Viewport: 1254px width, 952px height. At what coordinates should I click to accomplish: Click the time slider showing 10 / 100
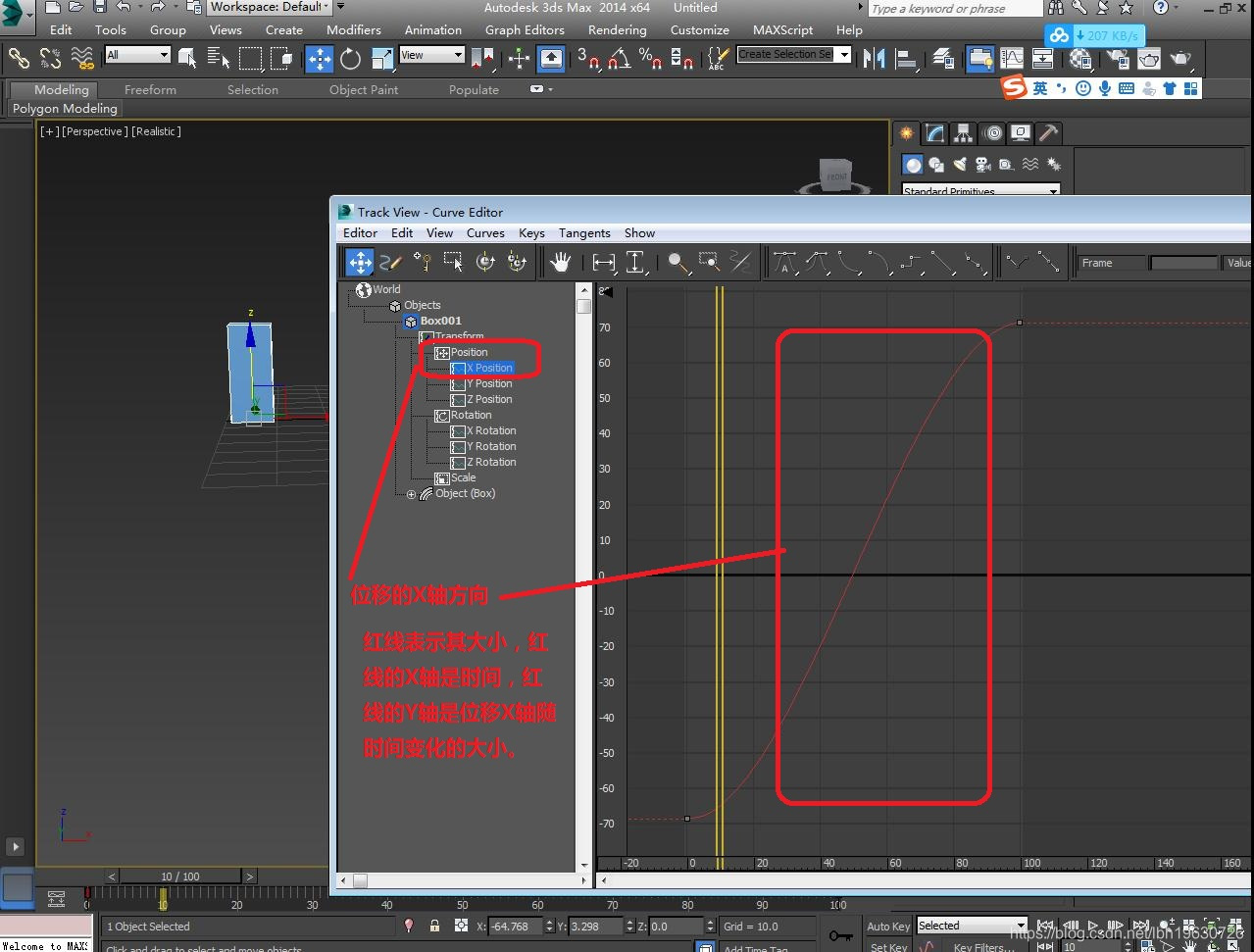click(x=180, y=877)
